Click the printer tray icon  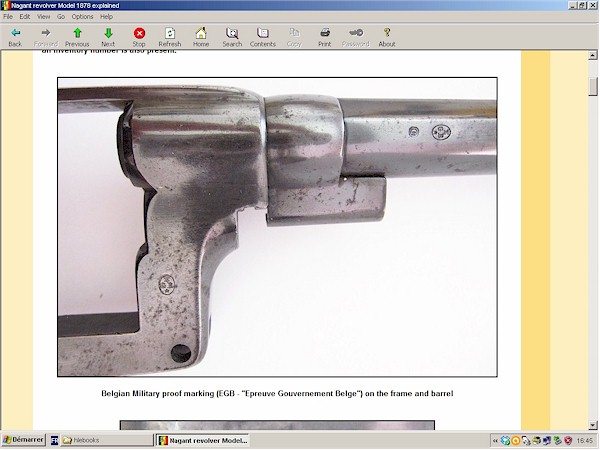(536, 441)
